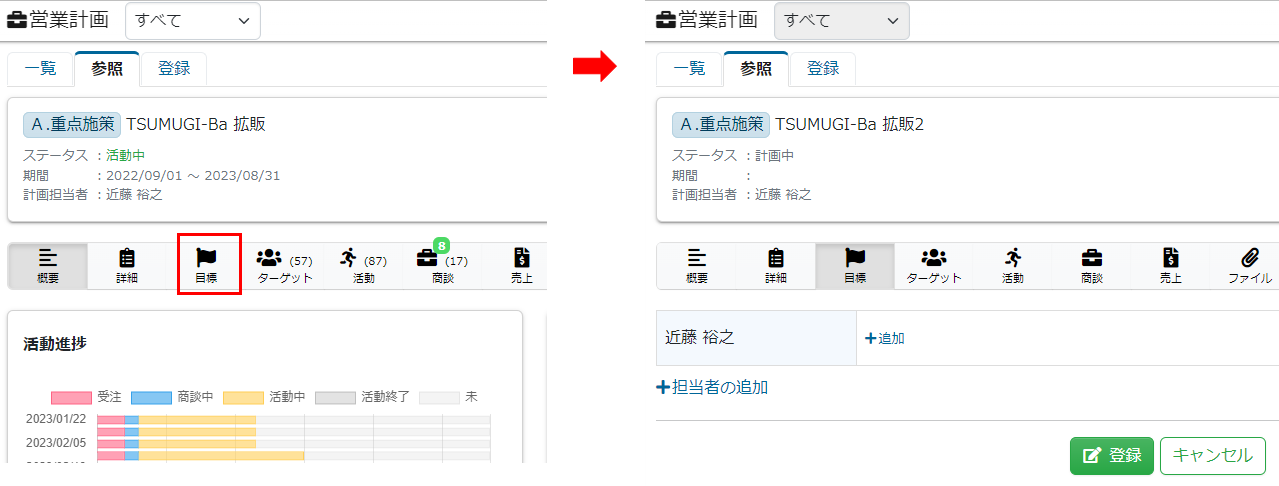Select 目標 flag icon in left panel
1279x486 pixels.
coord(207,266)
